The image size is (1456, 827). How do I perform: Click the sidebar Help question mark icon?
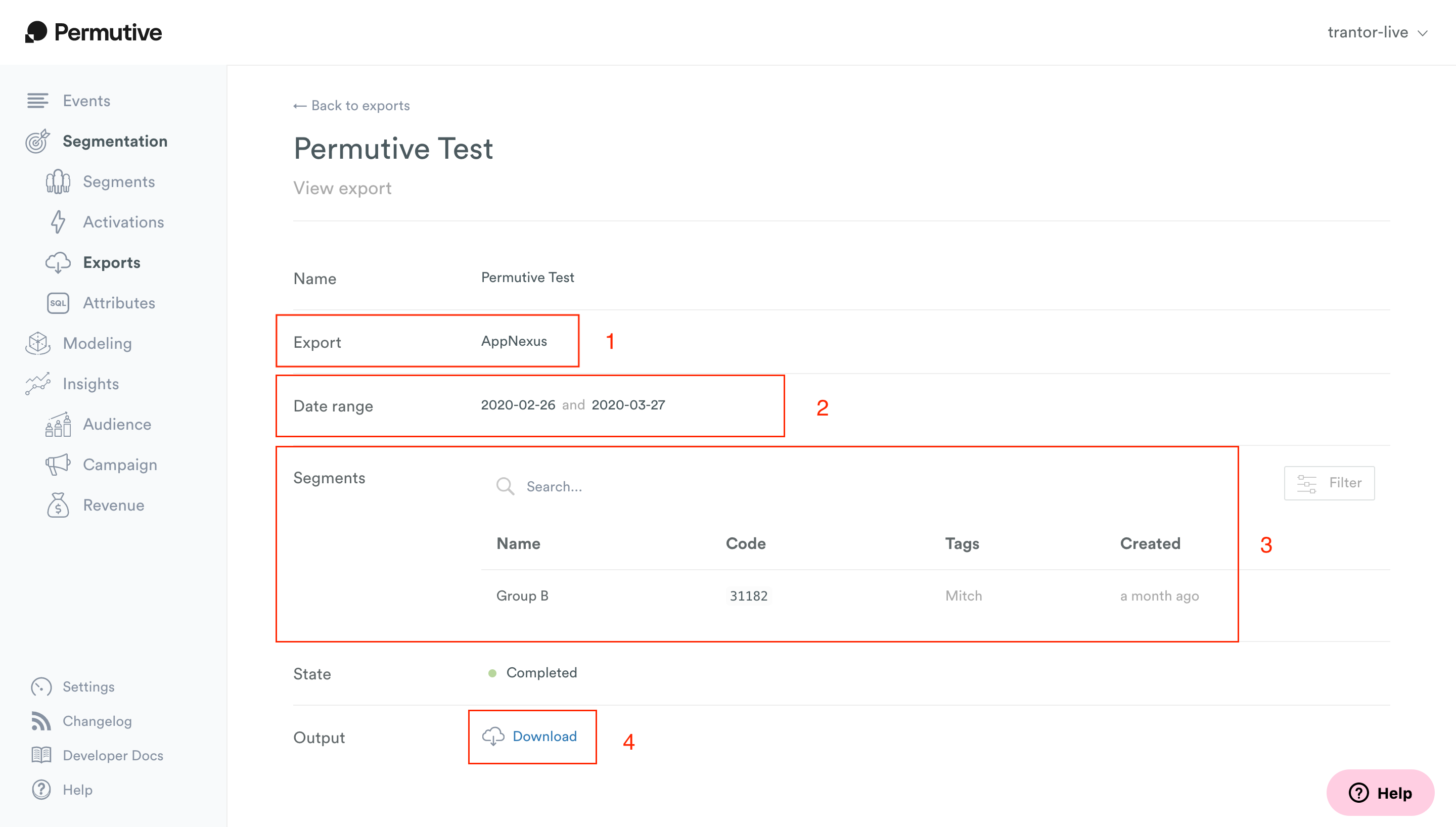[41, 790]
